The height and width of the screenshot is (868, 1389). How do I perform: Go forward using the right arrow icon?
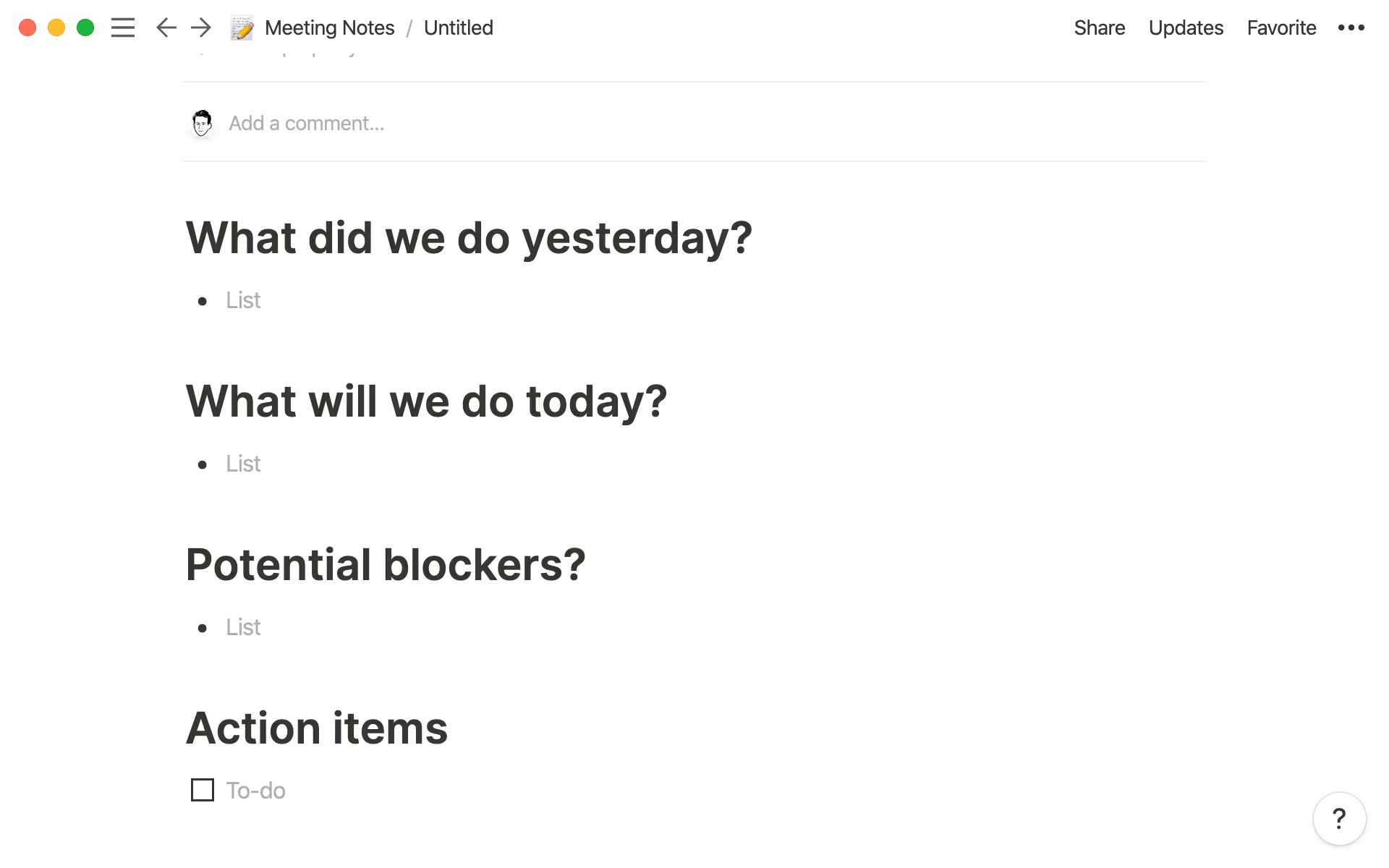coord(200,27)
